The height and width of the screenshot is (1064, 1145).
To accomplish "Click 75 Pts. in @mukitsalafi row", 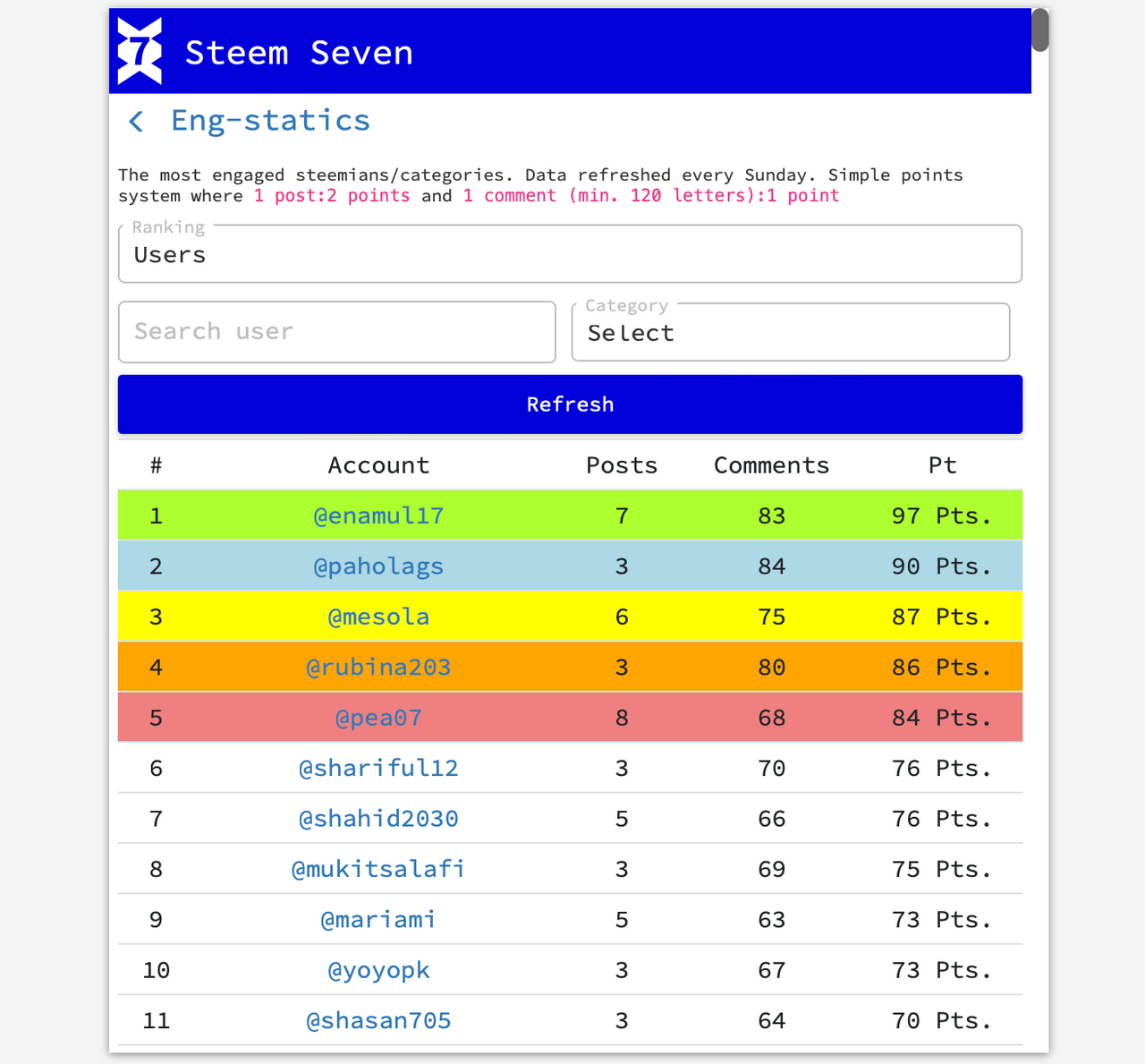I will click(942, 869).
